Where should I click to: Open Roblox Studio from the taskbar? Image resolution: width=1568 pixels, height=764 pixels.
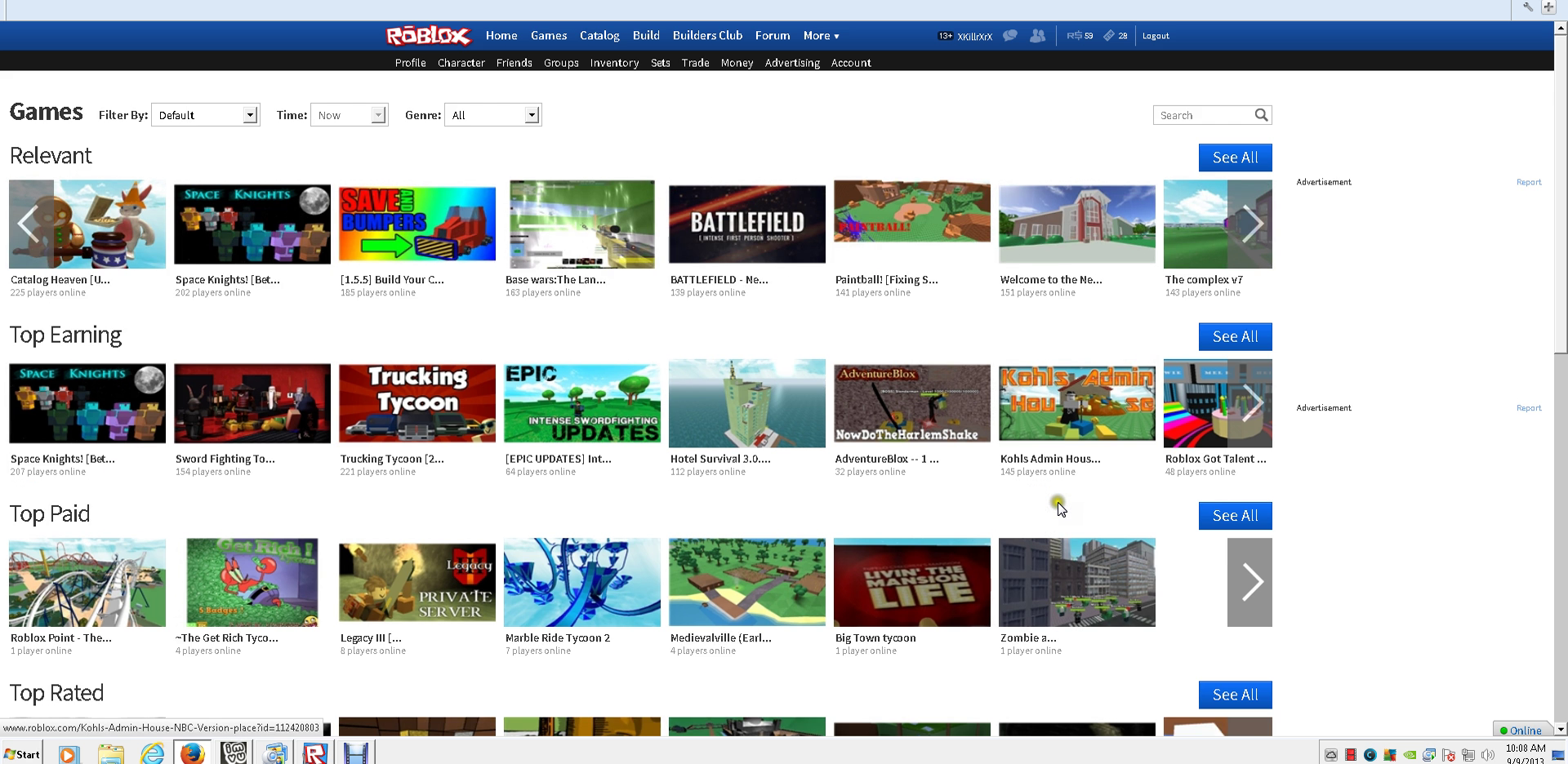[x=315, y=753]
